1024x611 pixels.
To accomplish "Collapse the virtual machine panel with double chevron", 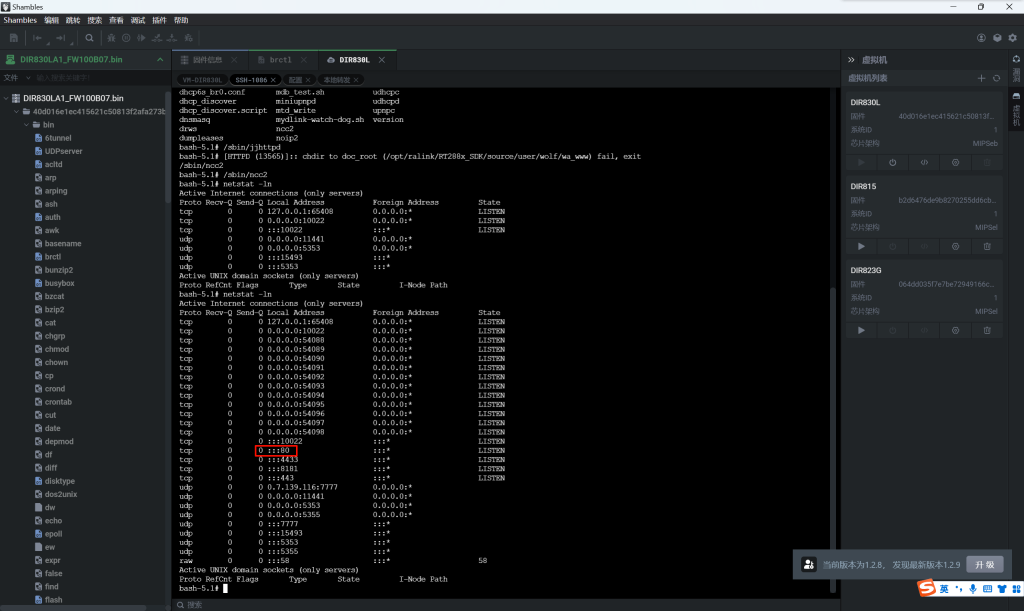I will 851,60.
